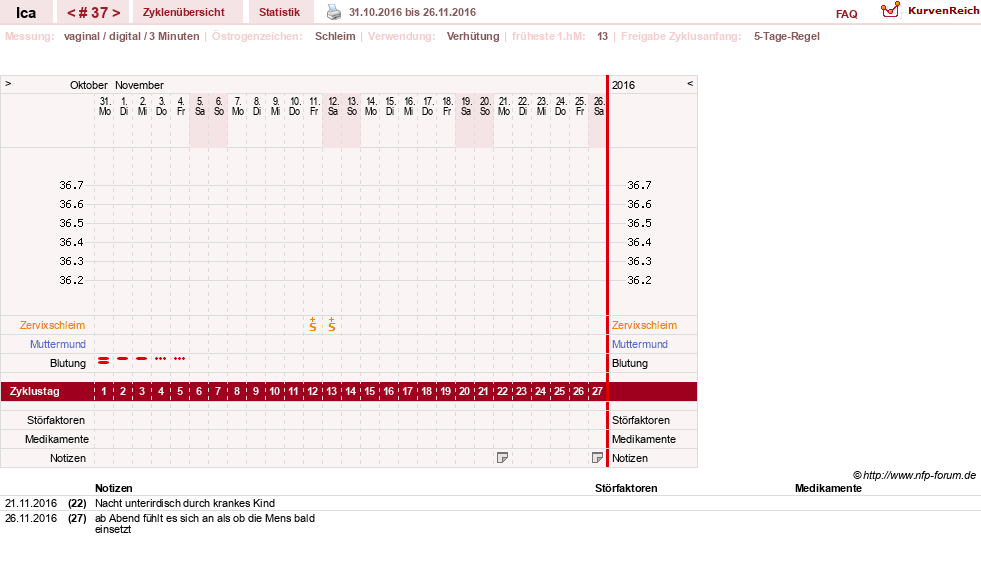Click the früheste 1.hM value 13

(x=602, y=36)
